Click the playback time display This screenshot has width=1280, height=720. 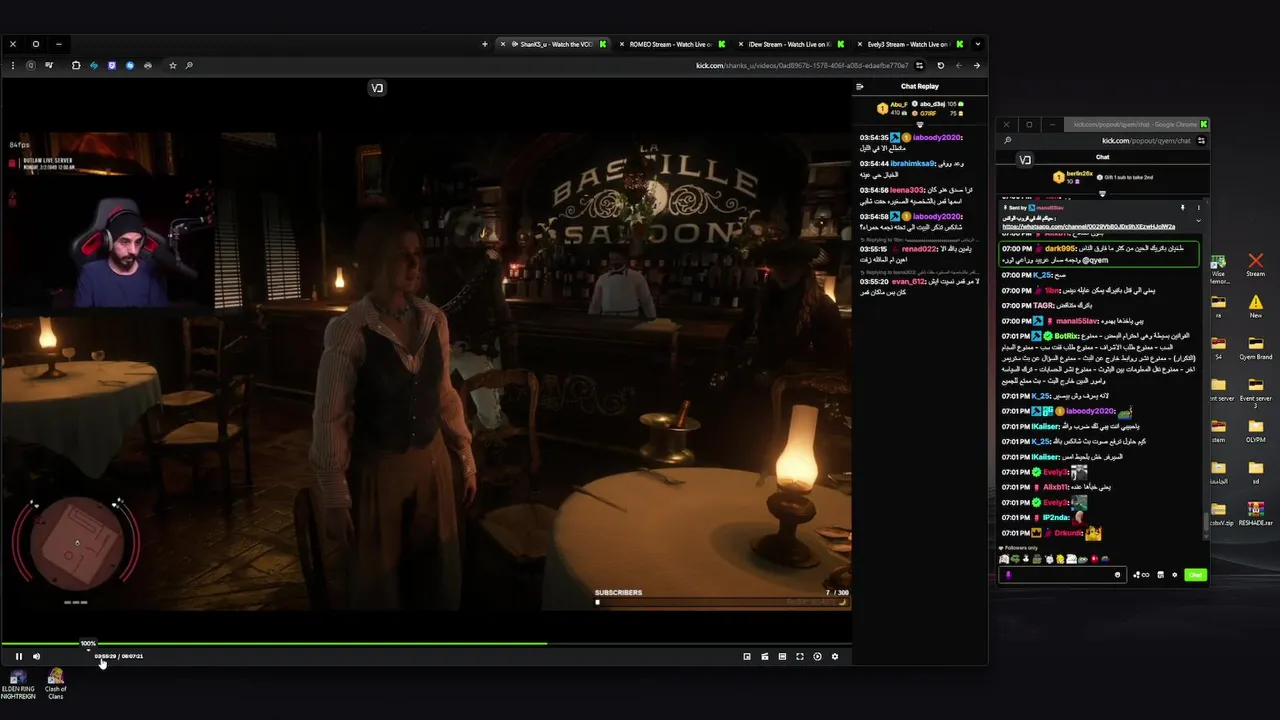tap(119, 656)
